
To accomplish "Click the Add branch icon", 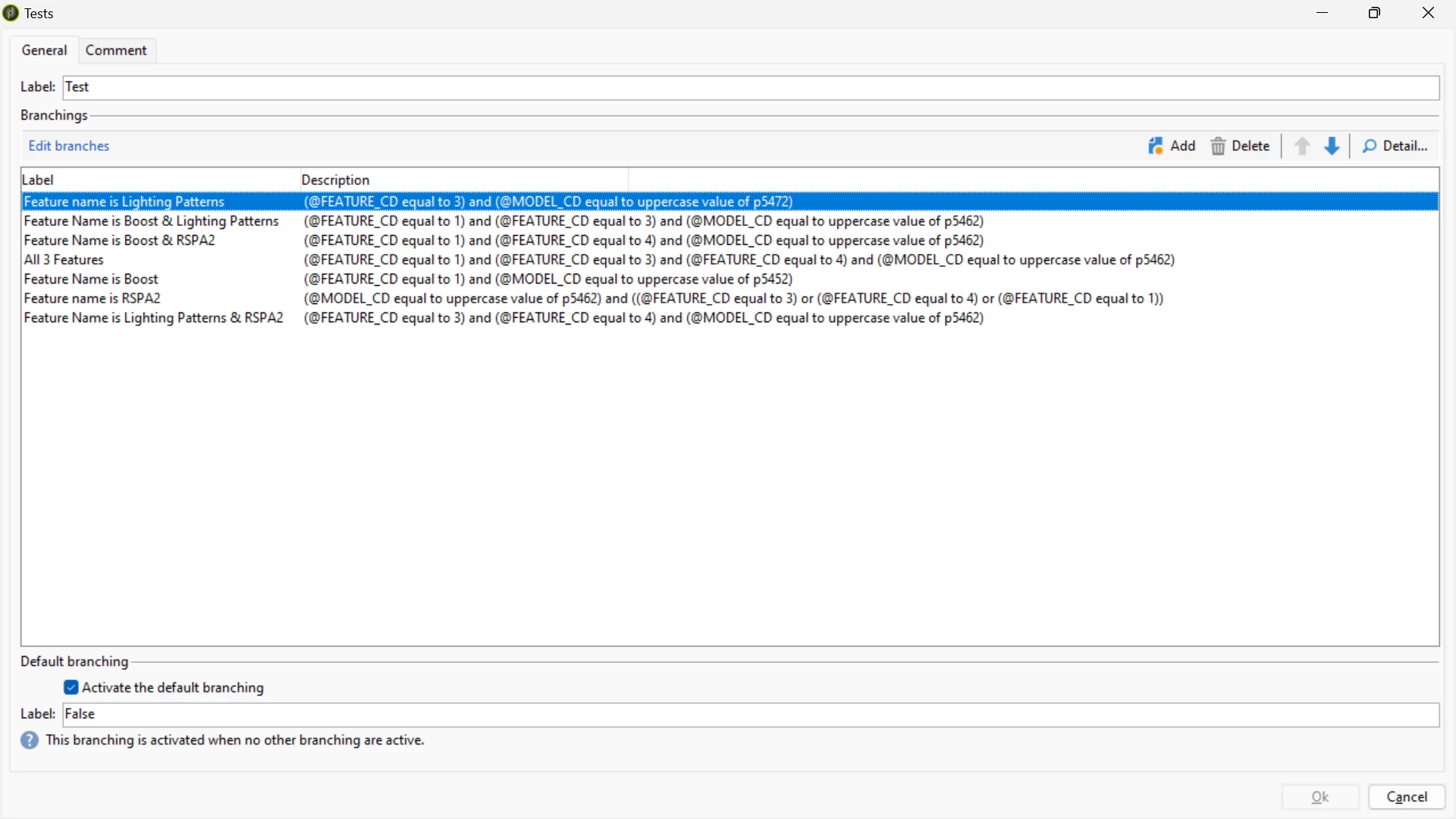I will tap(1155, 146).
